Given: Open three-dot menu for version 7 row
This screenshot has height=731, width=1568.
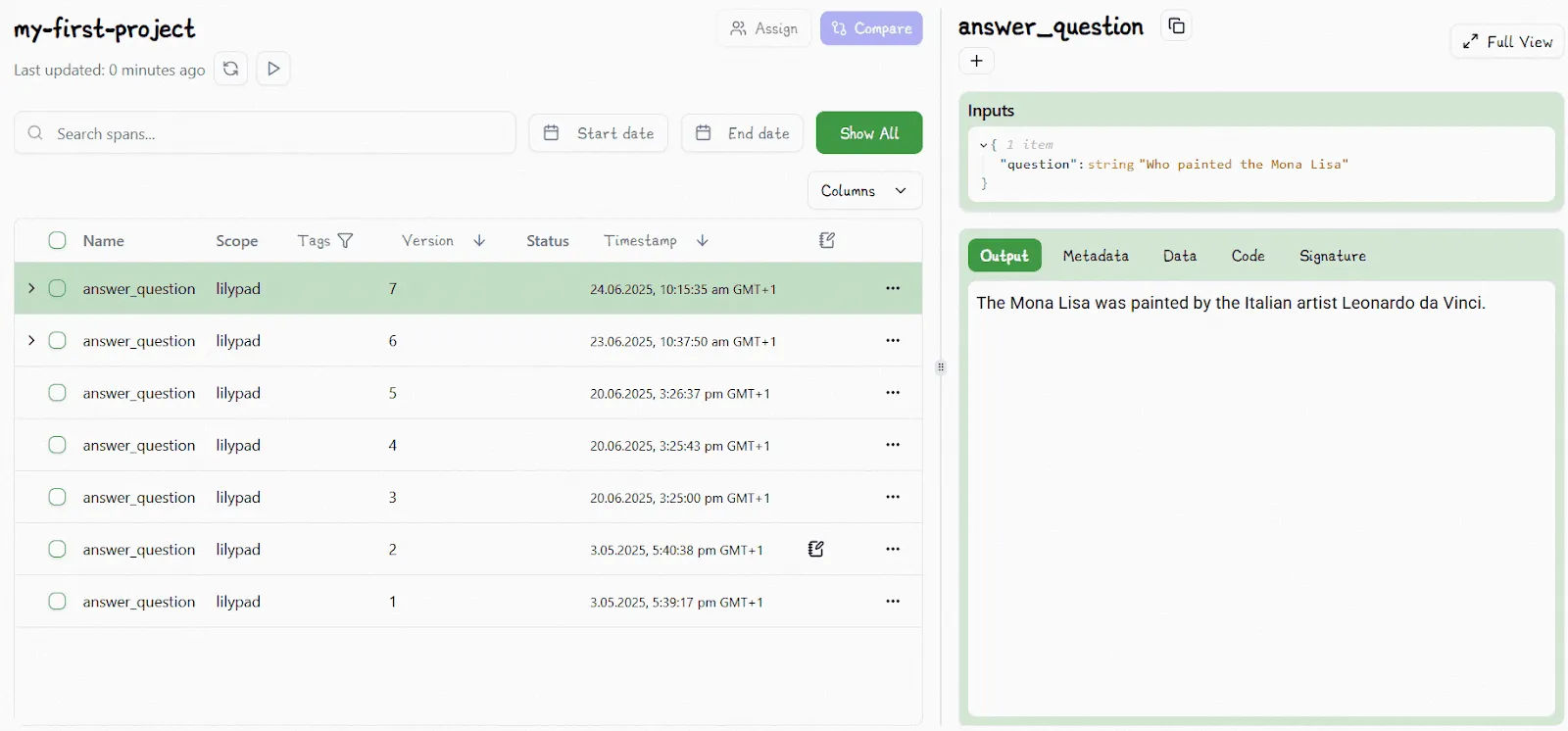Looking at the screenshot, I should [892, 288].
